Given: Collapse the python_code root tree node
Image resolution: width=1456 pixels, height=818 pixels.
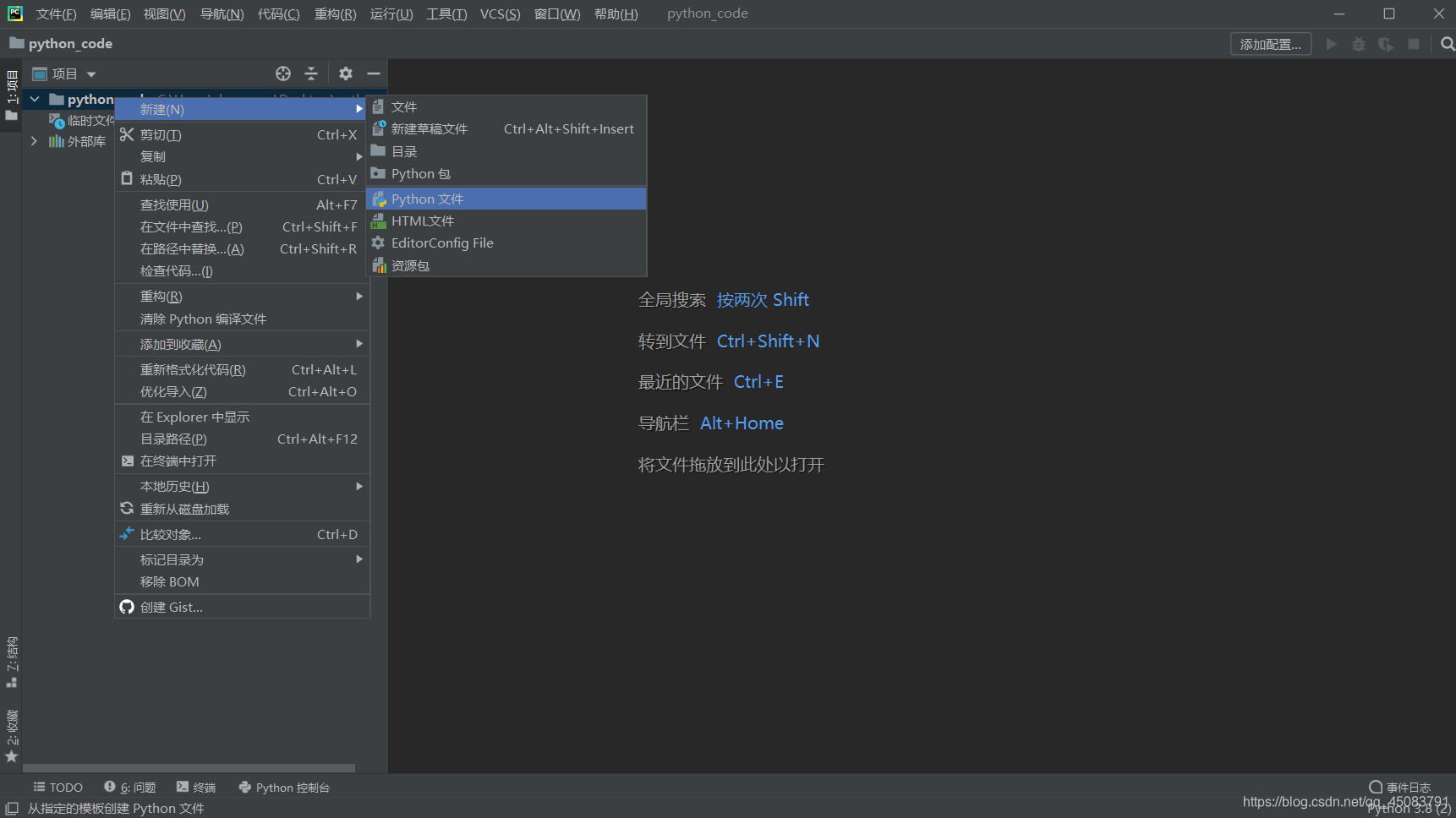Looking at the screenshot, I should pyautogui.click(x=35, y=99).
